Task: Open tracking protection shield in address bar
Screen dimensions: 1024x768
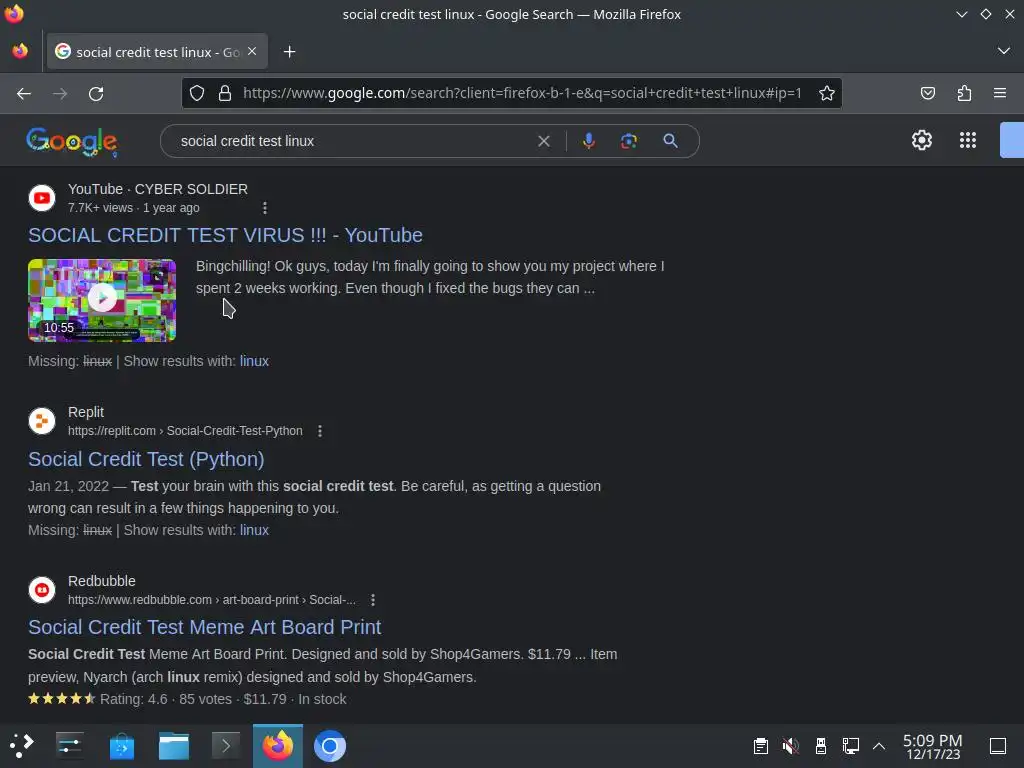Action: tap(197, 93)
